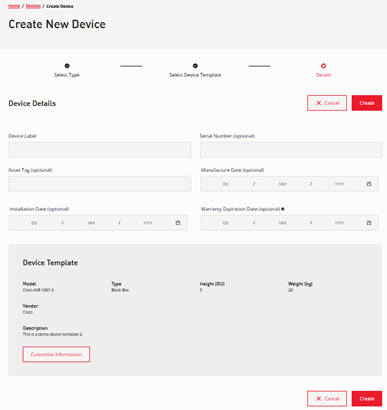
Task: Go to Home breadcrumb link
Action: 14,6
